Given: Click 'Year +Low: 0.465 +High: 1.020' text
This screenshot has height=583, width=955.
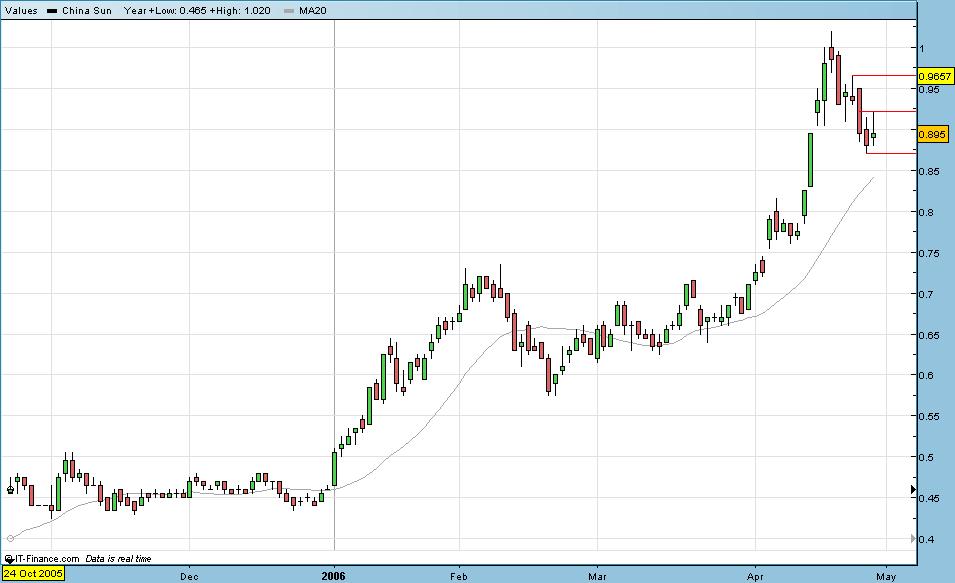Looking at the screenshot, I should [197, 10].
